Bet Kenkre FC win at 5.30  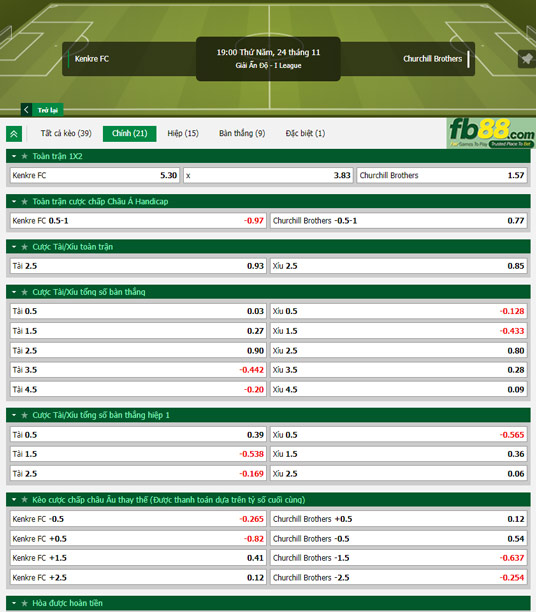click(x=94, y=175)
